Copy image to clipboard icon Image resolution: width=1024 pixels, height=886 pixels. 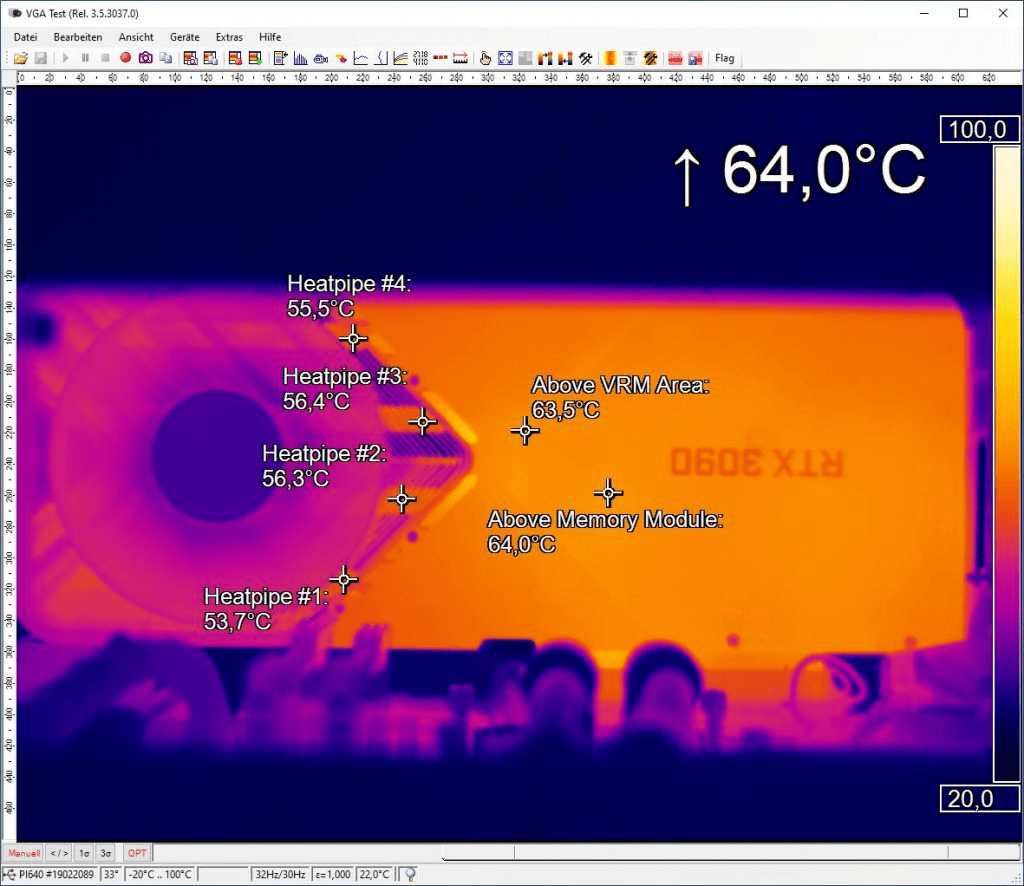pos(166,58)
